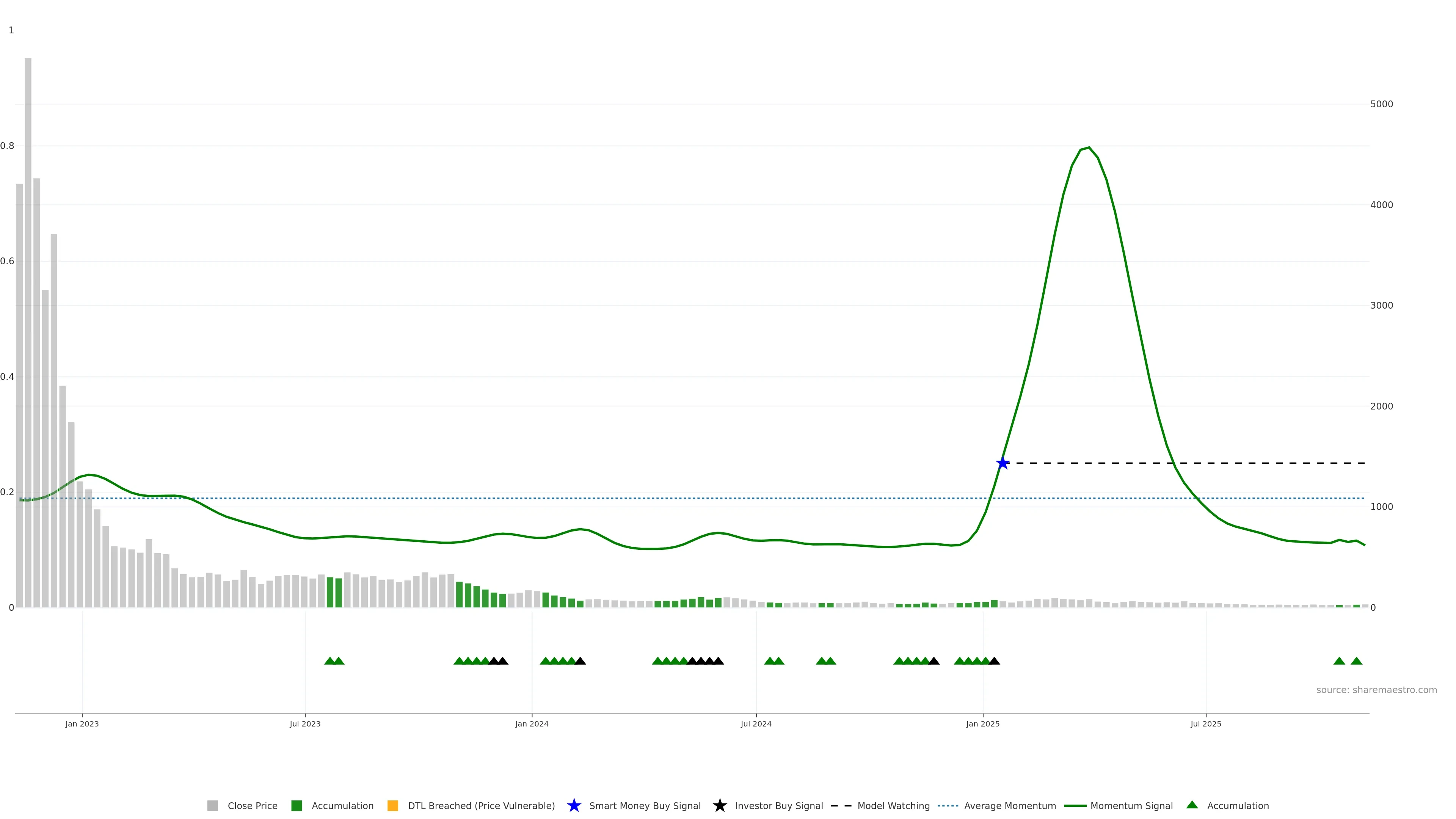The width and height of the screenshot is (1456, 819).
Task: Toggle the Close Price legend label
Action: coord(252,805)
